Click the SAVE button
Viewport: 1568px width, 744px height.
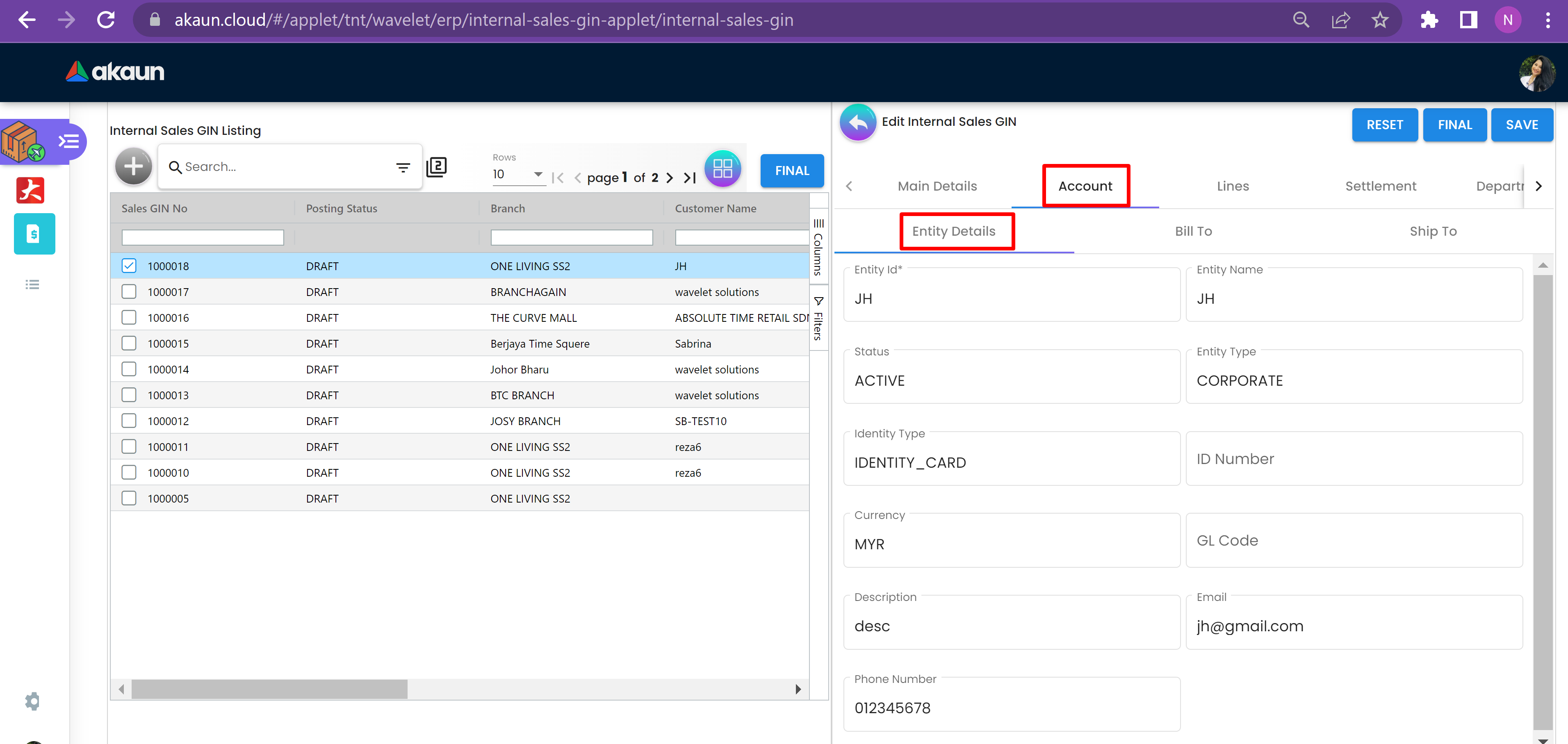1521,125
